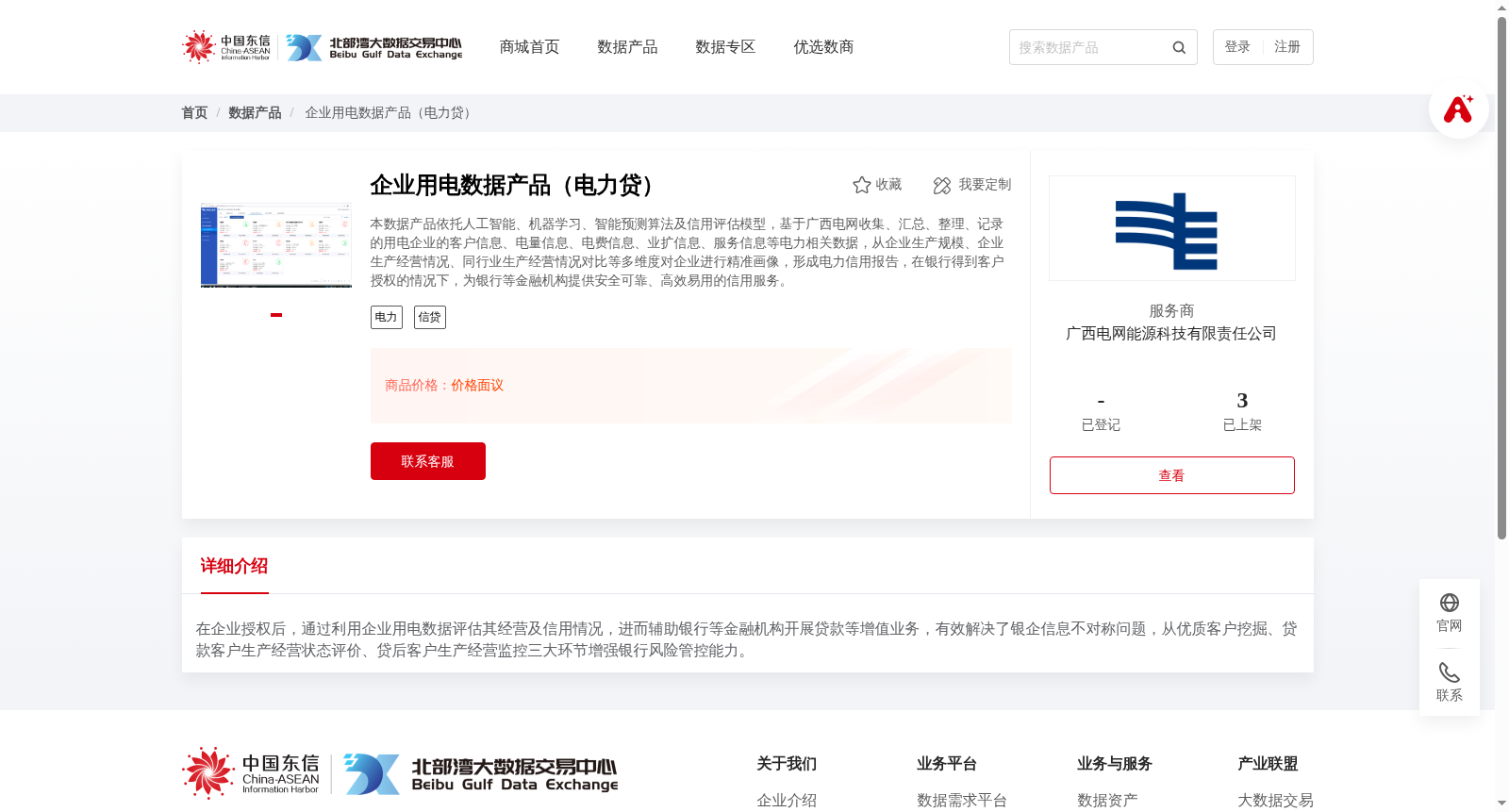The height and width of the screenshot is (812, 1509).
Task: Click the scrollbar down arrow
Action: [1501, 804]
